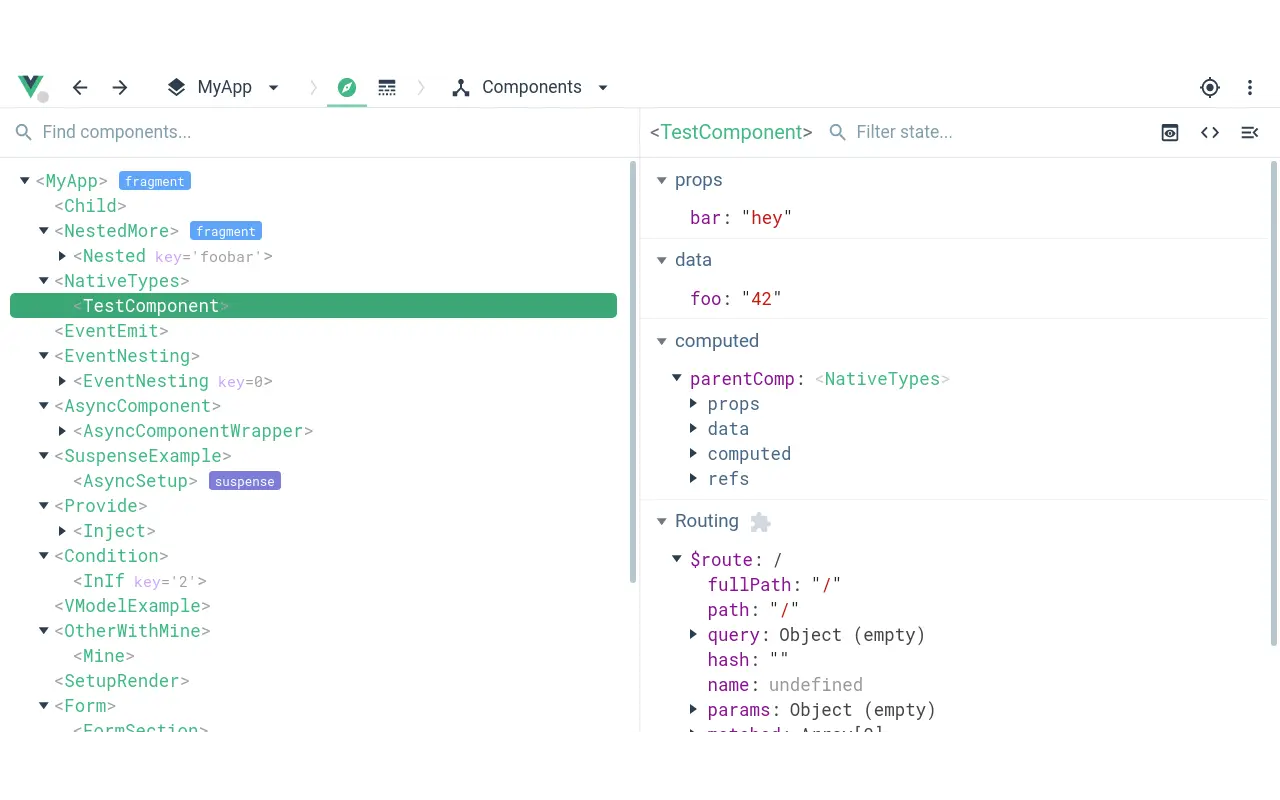Navigate forward with the right arrow
The image size is (1280, 800).
point(120,87)
